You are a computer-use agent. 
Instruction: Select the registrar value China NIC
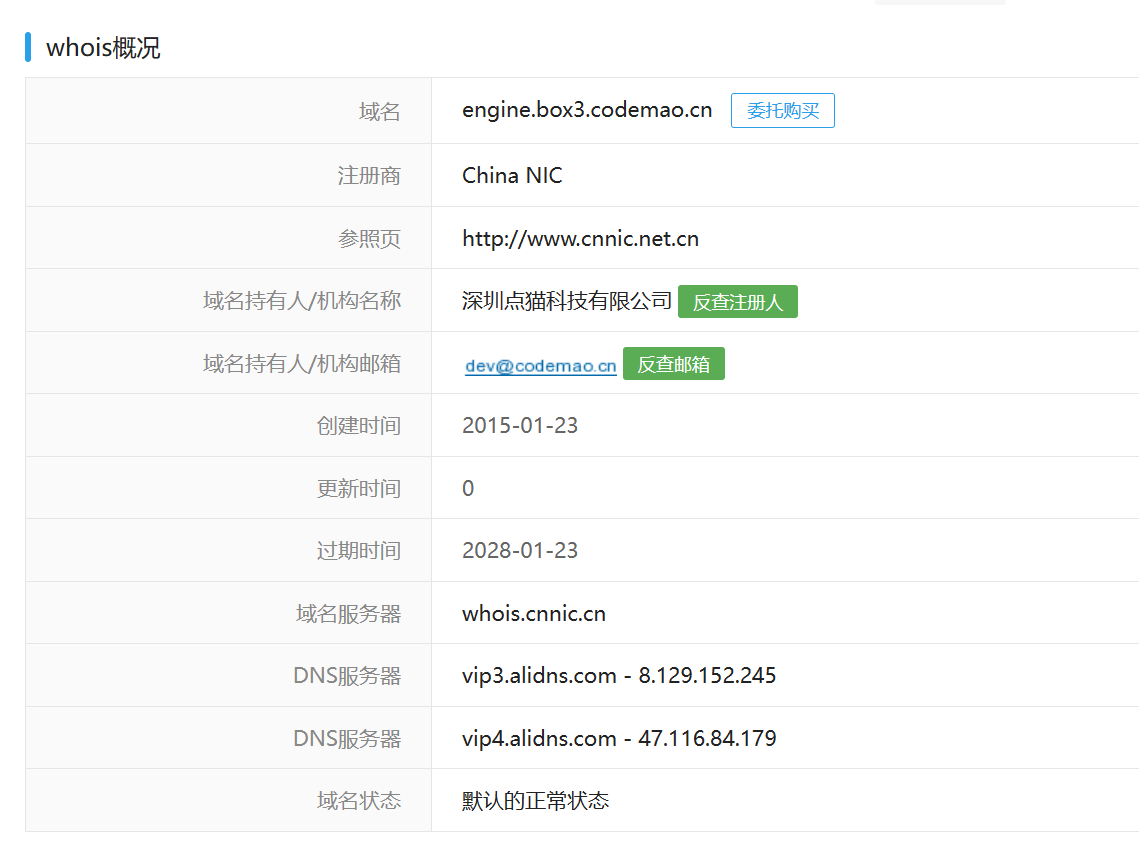[x=512, y=175]
